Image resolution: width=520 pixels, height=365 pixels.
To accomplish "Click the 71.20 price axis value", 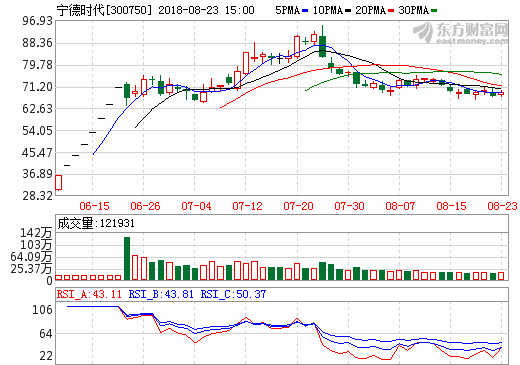I will pos(37,87).
